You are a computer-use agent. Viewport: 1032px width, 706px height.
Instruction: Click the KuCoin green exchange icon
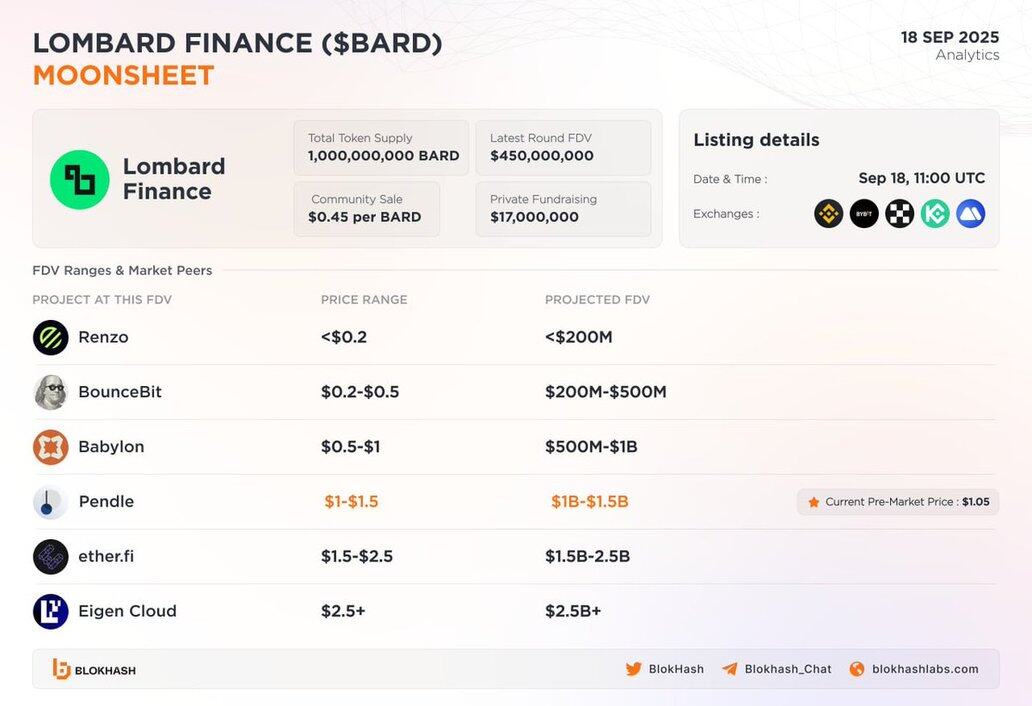935,214
